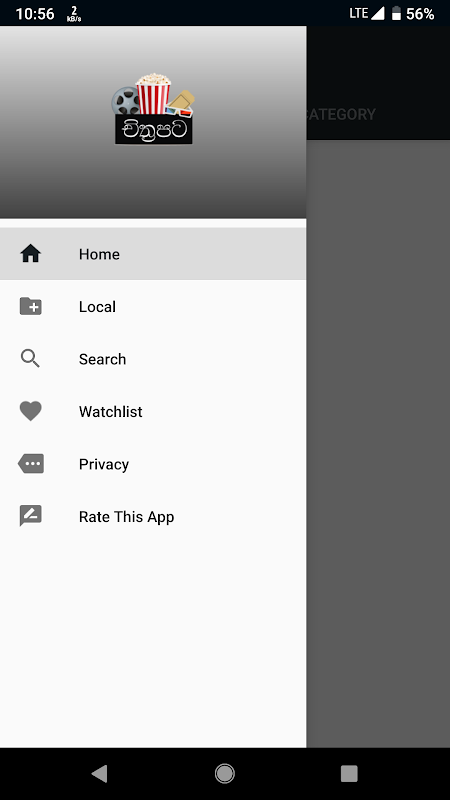450x800 pixels.
Task: Open the Privacy menu entry
Action: click(x=153, y=464)
